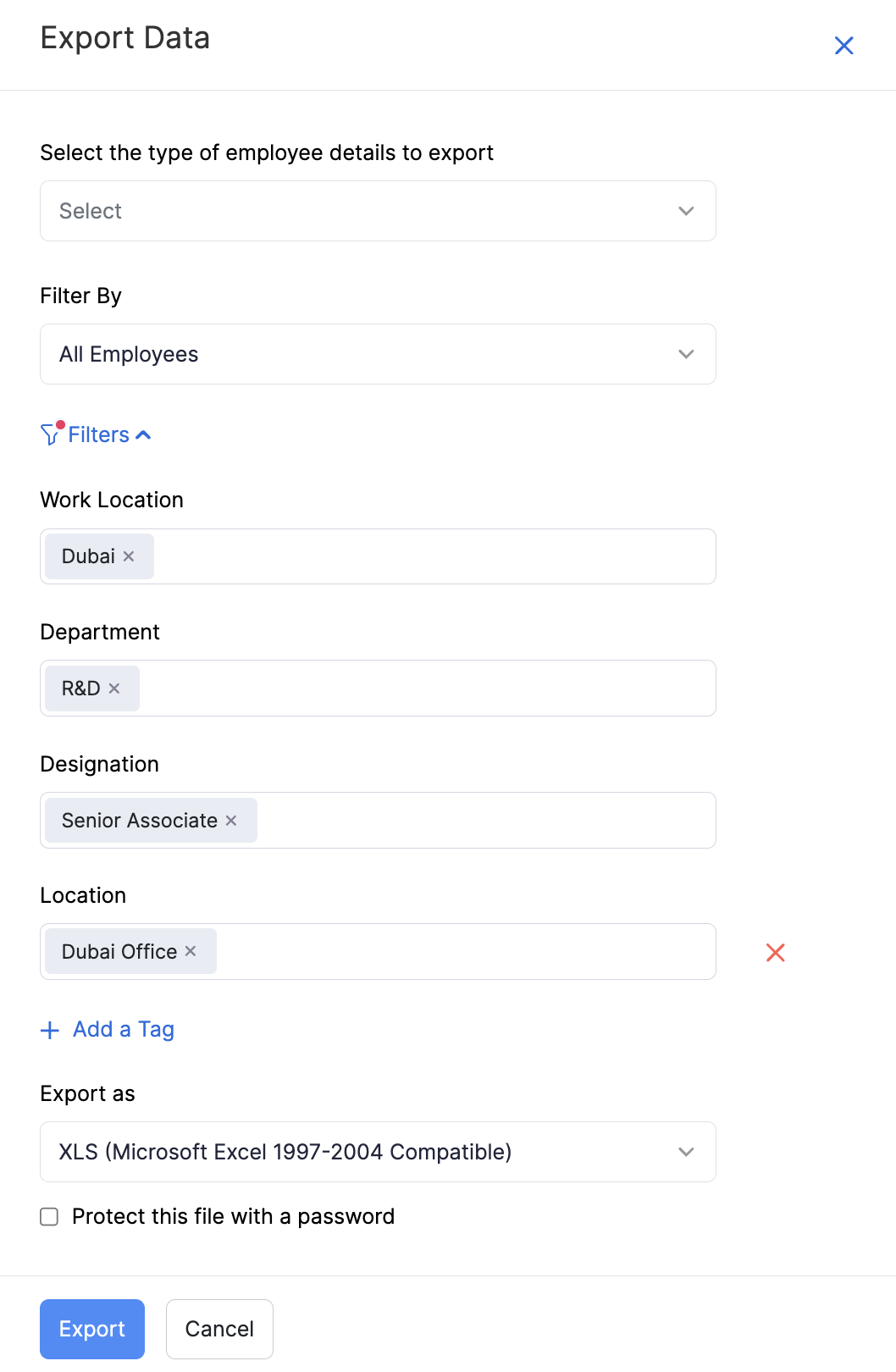Open the Export as format dropdown
This screenshot has width=896, height=1372.
point(377,1152)
